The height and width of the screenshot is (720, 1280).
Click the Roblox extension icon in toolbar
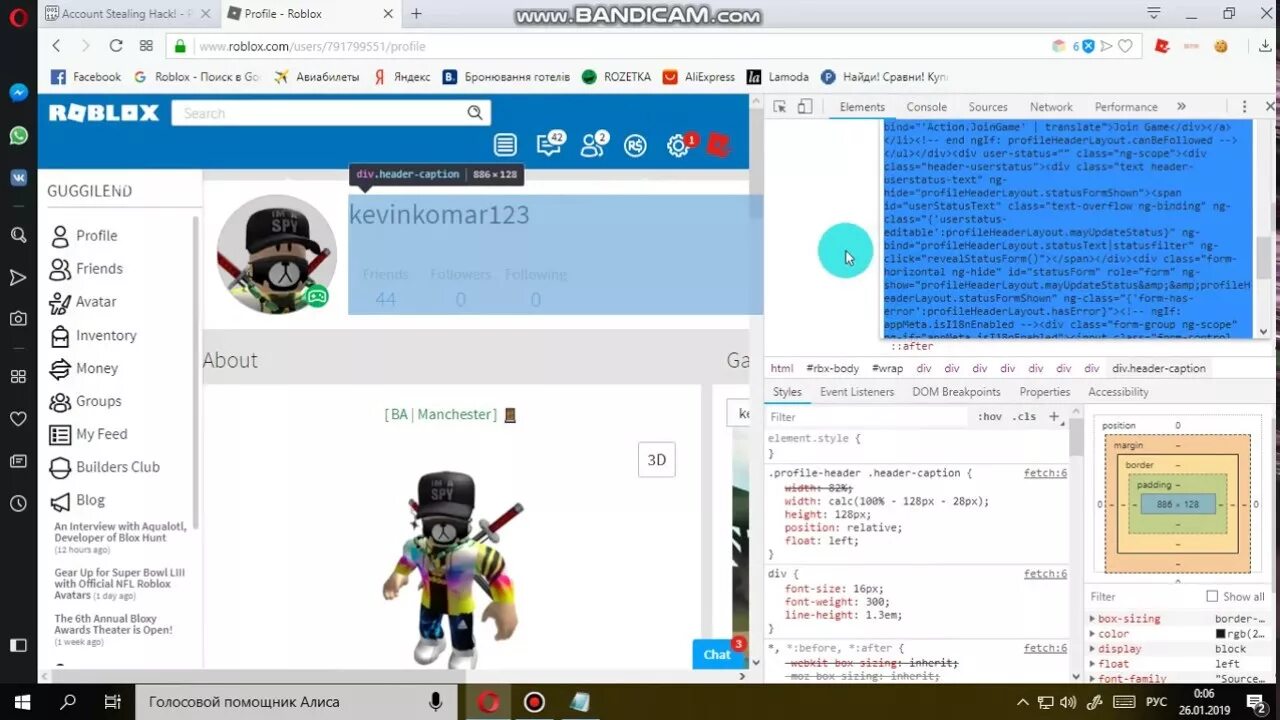pyautogui.click(x=1162, y=46)
